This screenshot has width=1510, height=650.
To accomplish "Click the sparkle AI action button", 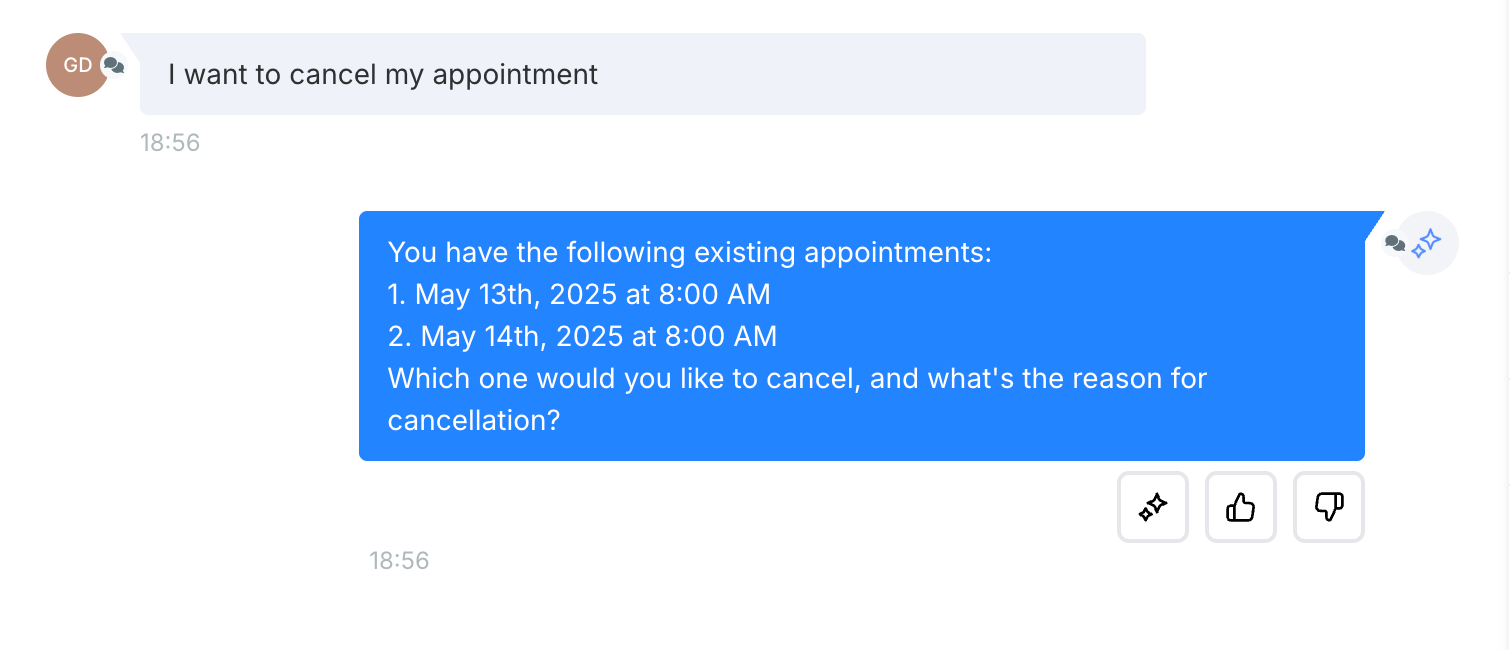I will [x=1152, y=507].
